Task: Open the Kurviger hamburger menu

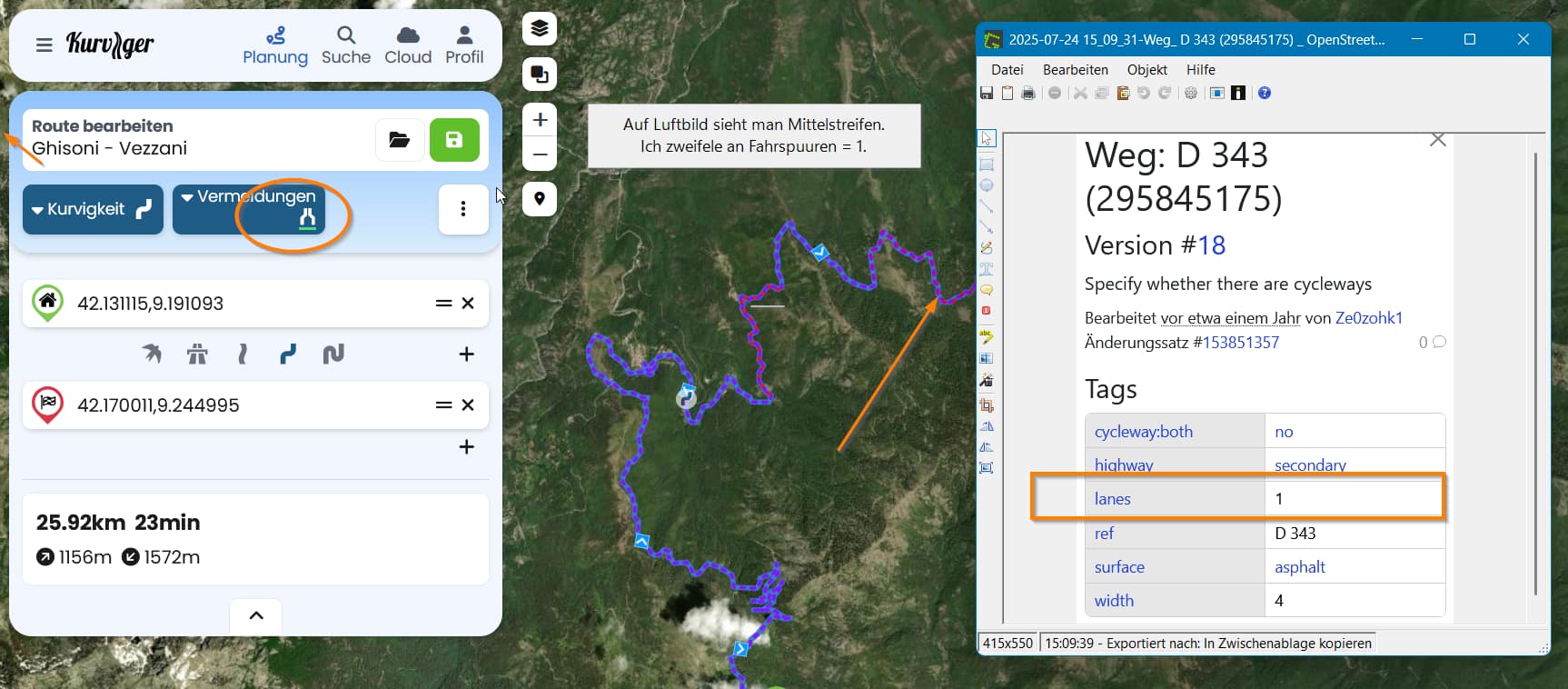Action: [44, 45]
